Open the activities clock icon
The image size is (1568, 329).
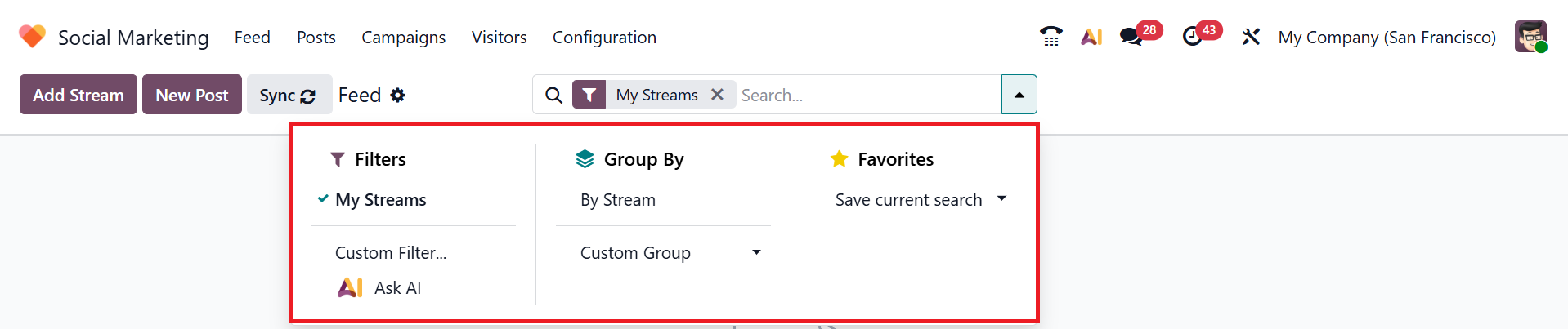pyautogui.click(x=1193, y=37)
